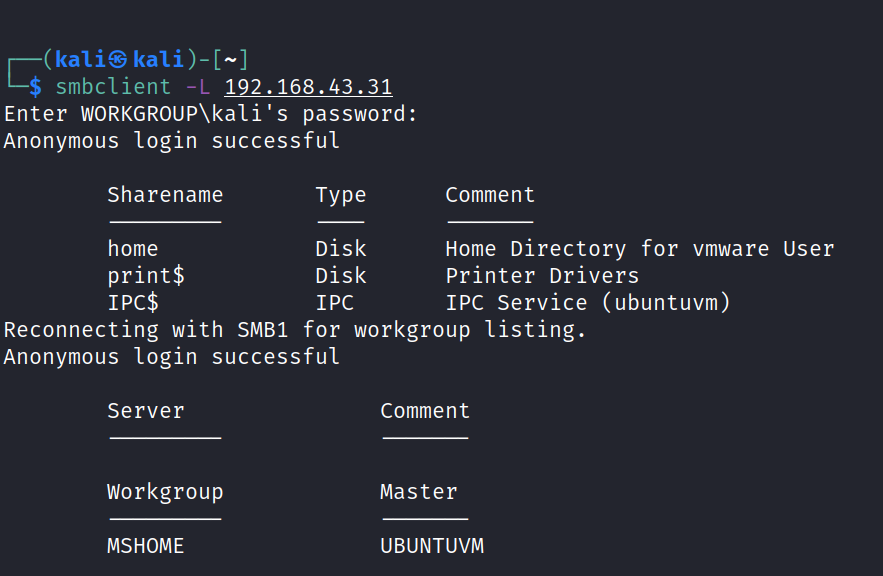883x576 pixels.
Task: Click the Home Directory for vmware User comment
Action: tap(639, 249)
